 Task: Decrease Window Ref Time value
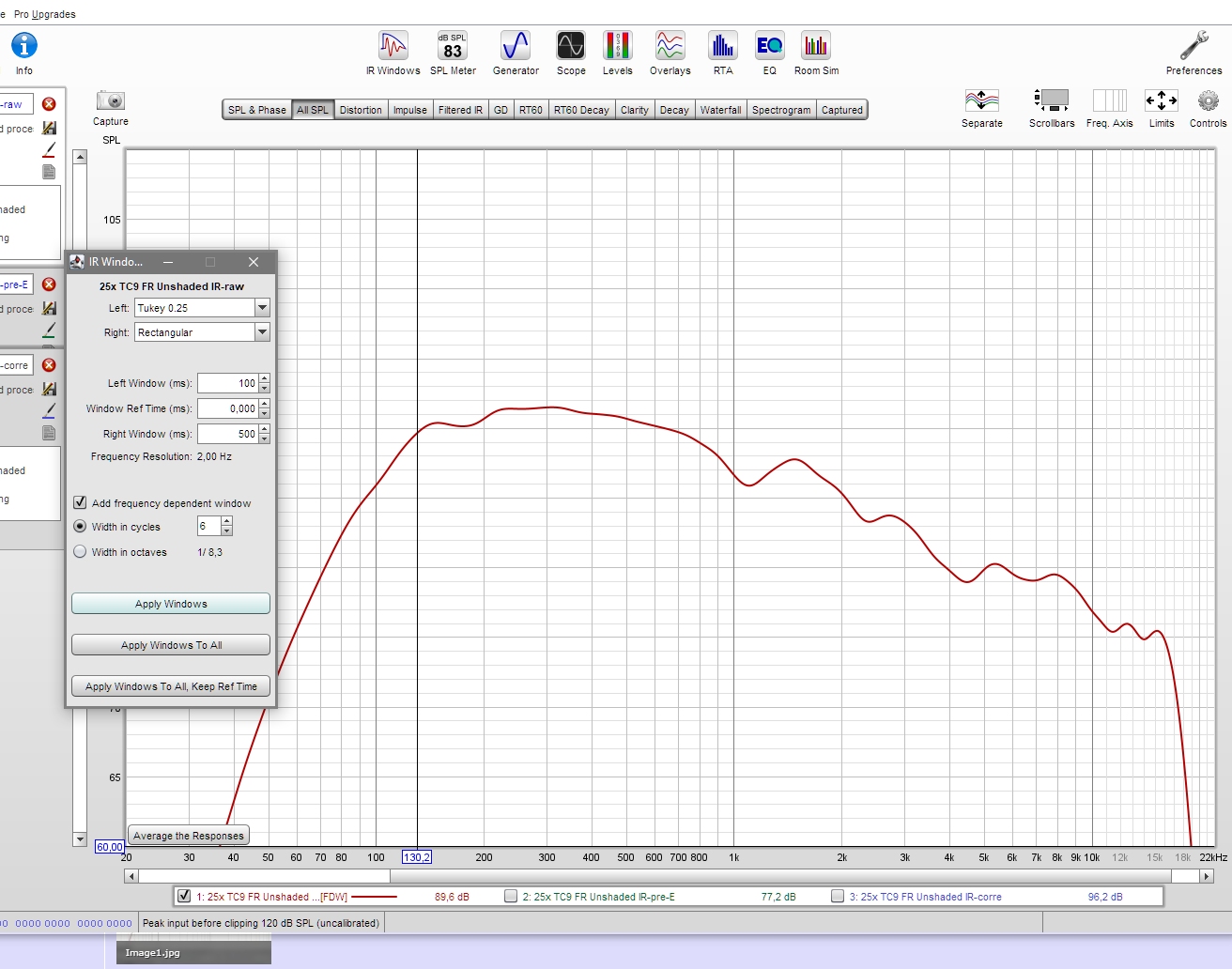click(x=265, y=413)
